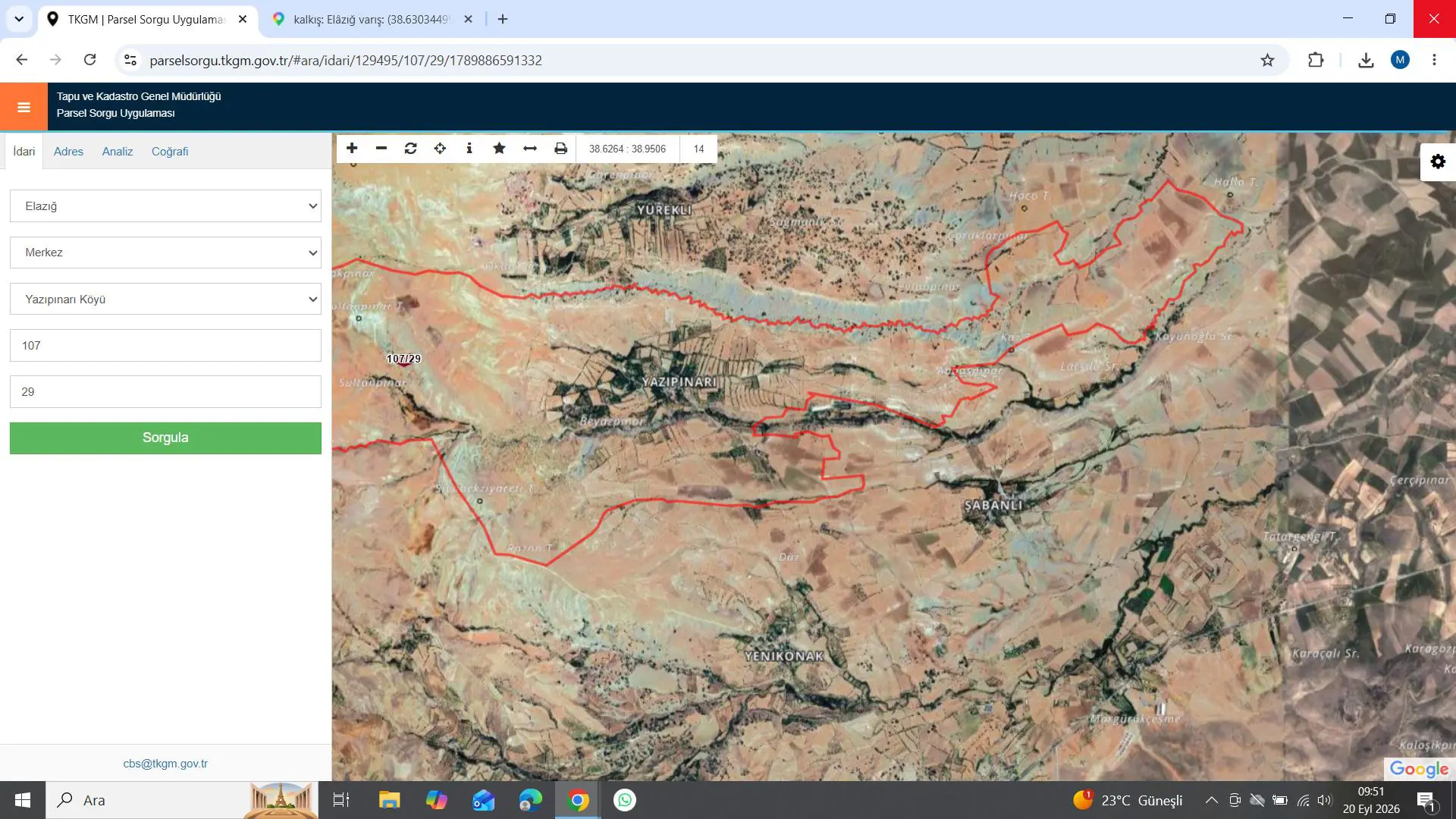This screenshot has height=819, width=1456.
Task: Open the Windows Start menu
Action: coord(23,800)
